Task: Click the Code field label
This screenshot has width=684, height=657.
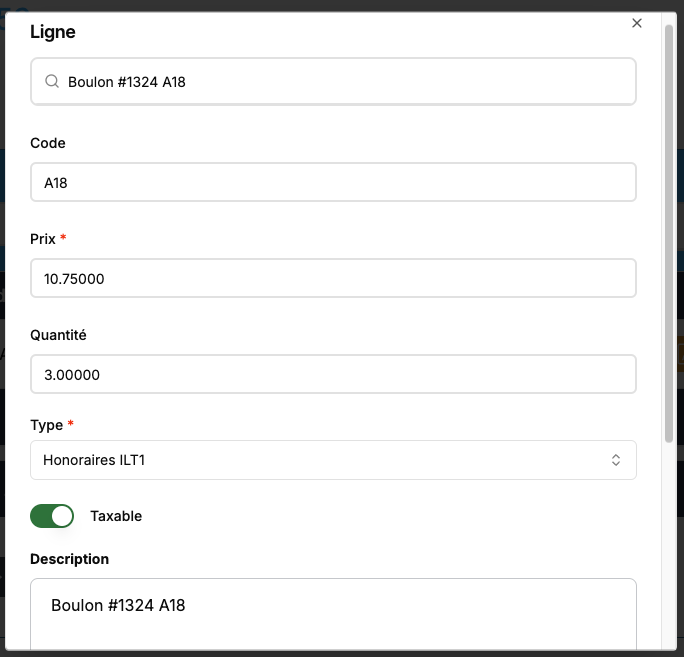Action: click(x=48, y=143)
